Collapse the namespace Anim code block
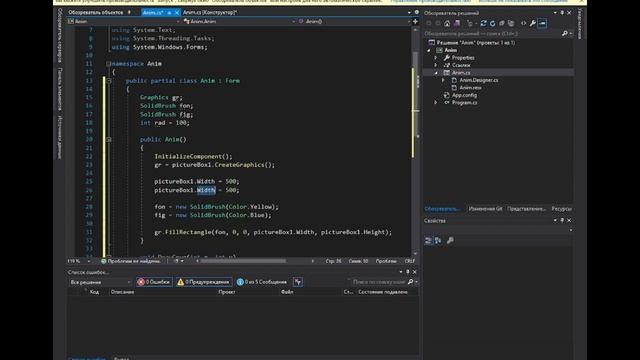Screen dimensions: 640x360 pyautogui.click(x=109, y=64)
